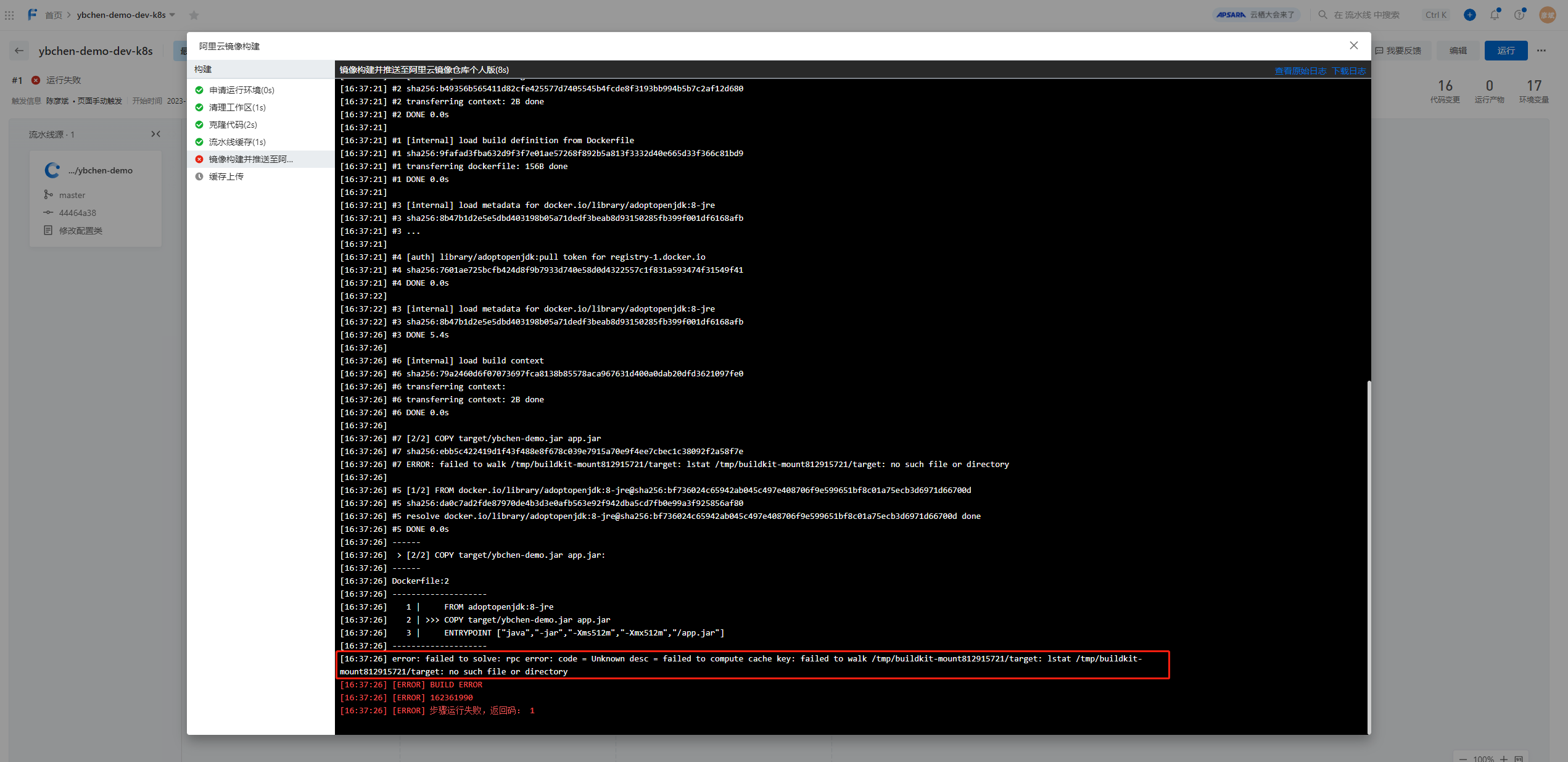This screenshot has height=762, width=1568.
Task: Click the 0 运行产物 counter
Action: click(x=1490, y=91)
